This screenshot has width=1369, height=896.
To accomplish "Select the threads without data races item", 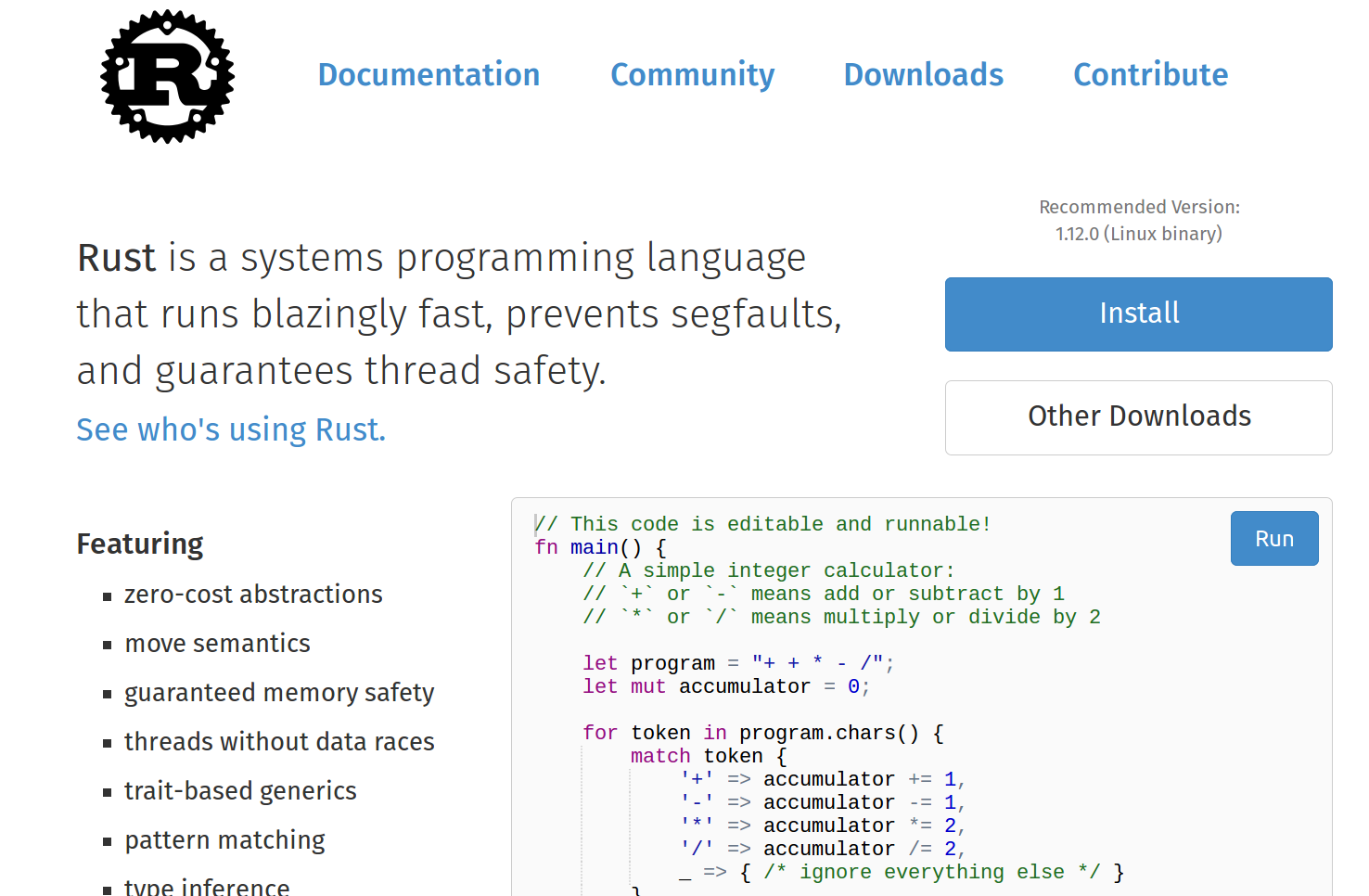I will [279, 742].
